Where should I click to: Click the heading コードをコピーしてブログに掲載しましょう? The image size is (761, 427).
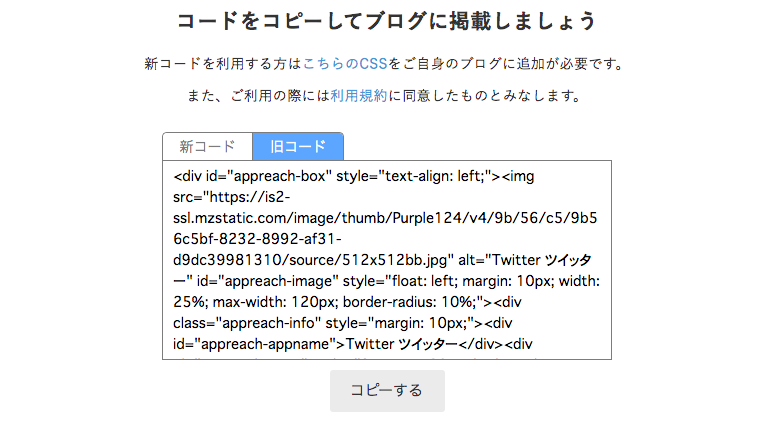coord(387,21)
